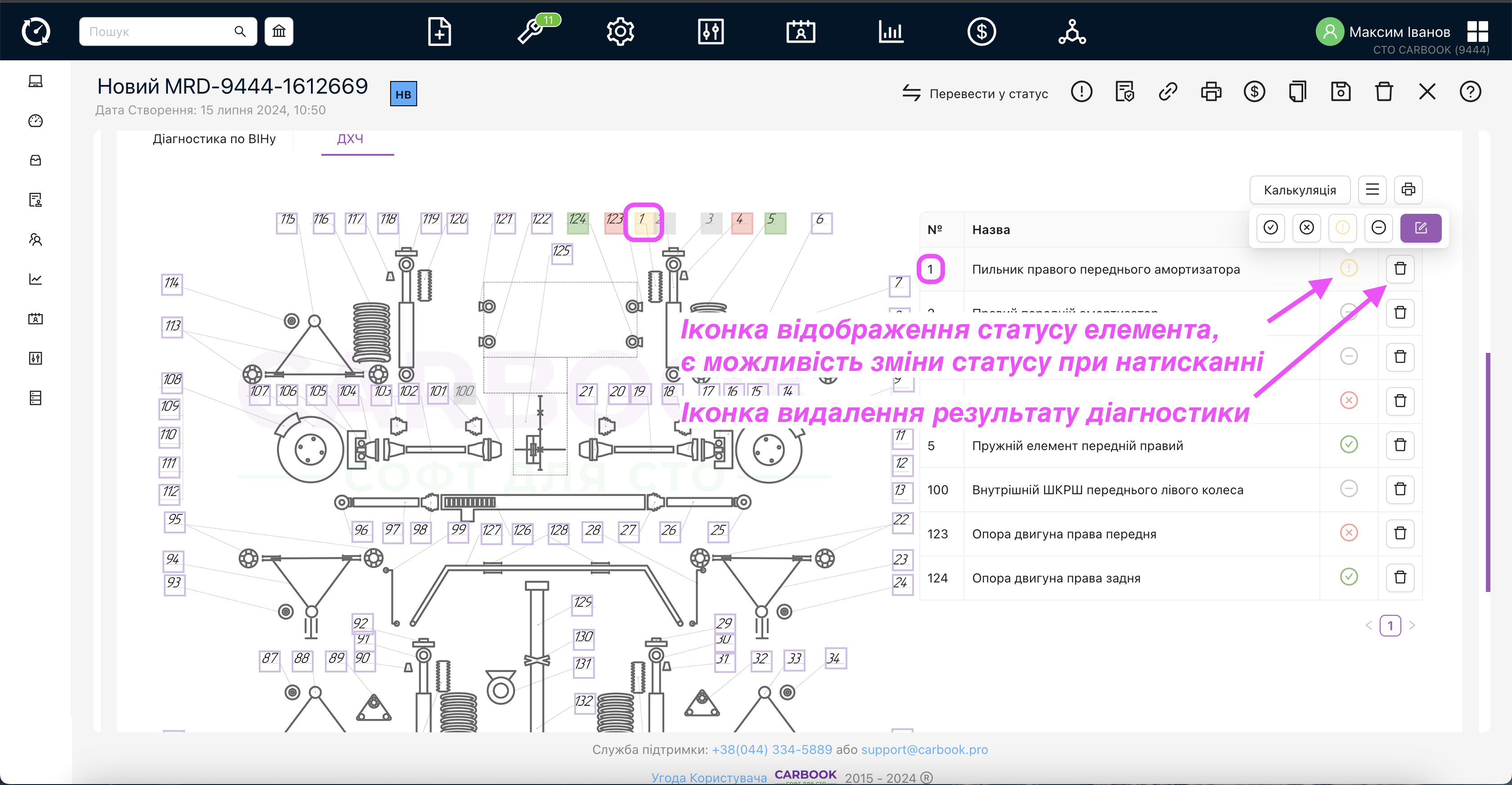Click the chain link icon in header

click(x=1168, y=91)
